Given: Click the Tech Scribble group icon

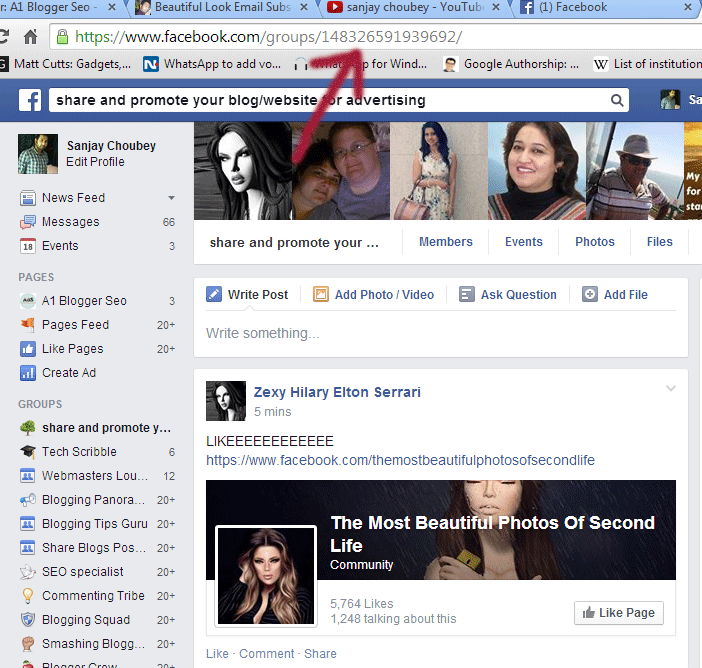Looking at the screenshot, I should coord(28,452).
